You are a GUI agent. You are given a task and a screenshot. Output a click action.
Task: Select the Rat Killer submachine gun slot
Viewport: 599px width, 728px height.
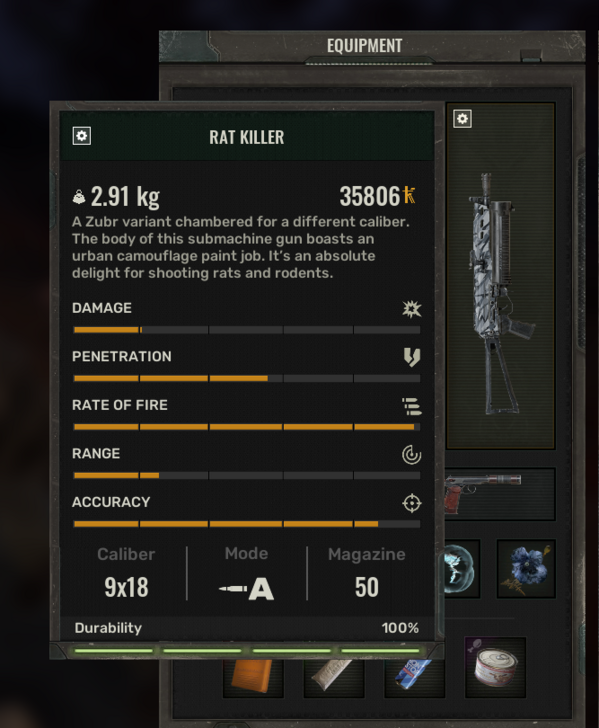coord(501,276)
